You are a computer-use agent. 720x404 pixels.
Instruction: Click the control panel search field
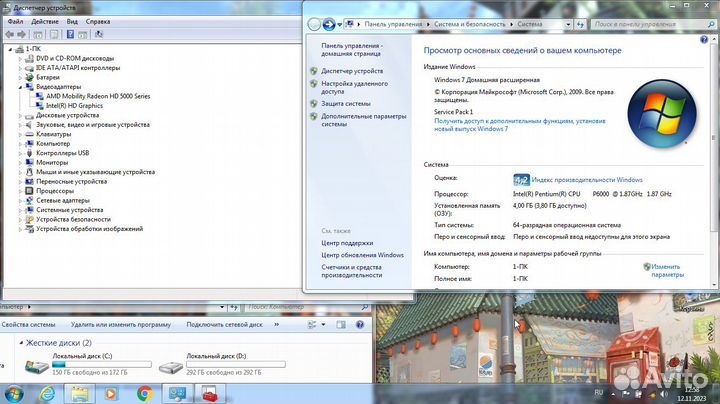(652, 24)
